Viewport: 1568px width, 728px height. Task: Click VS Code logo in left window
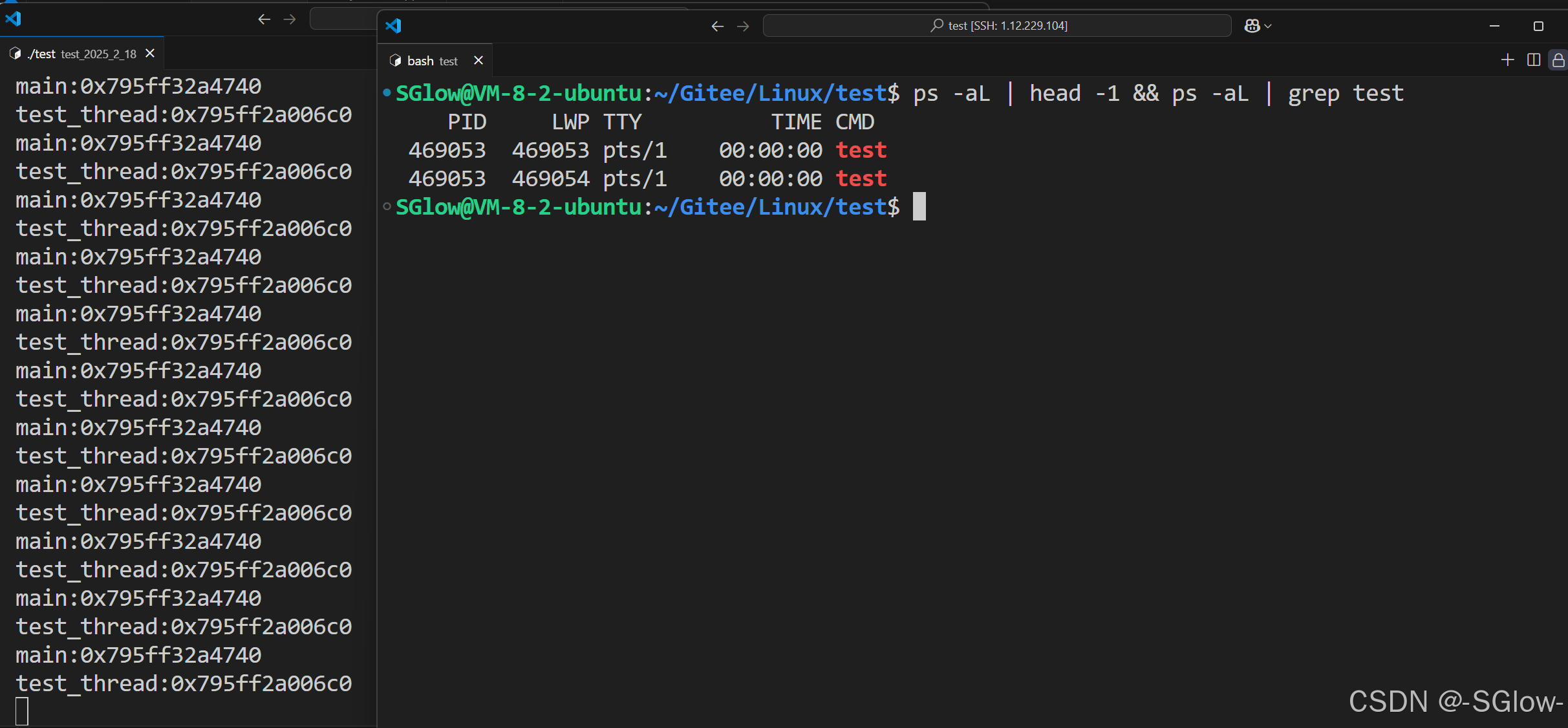tap(13, 19)
